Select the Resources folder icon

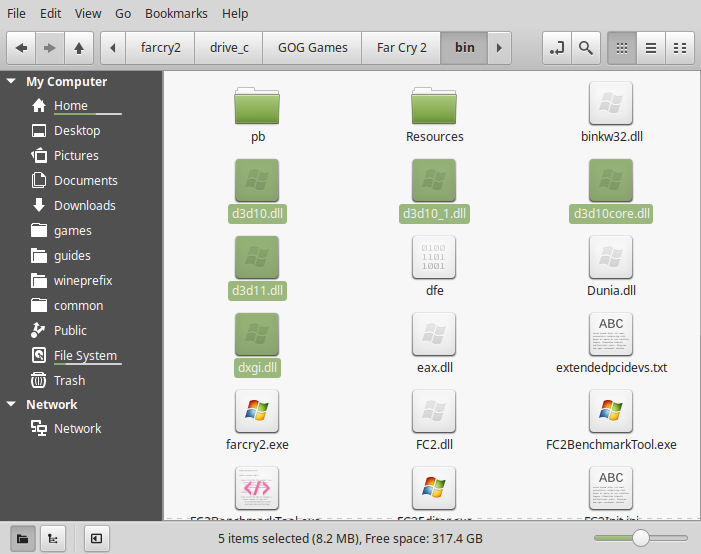coord(434,106)
